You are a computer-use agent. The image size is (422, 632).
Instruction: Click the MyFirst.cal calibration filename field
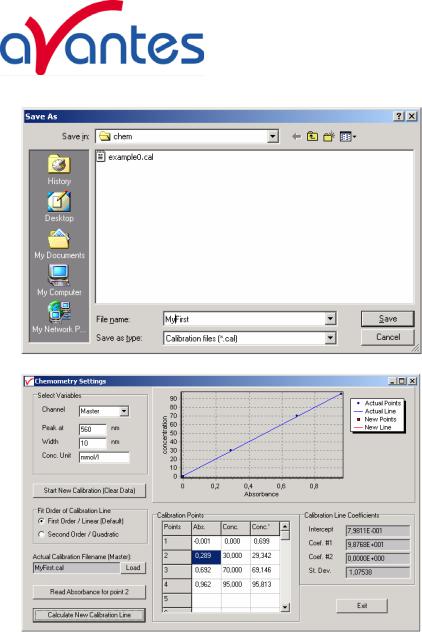pyautogui.click(x=77, y=568)
